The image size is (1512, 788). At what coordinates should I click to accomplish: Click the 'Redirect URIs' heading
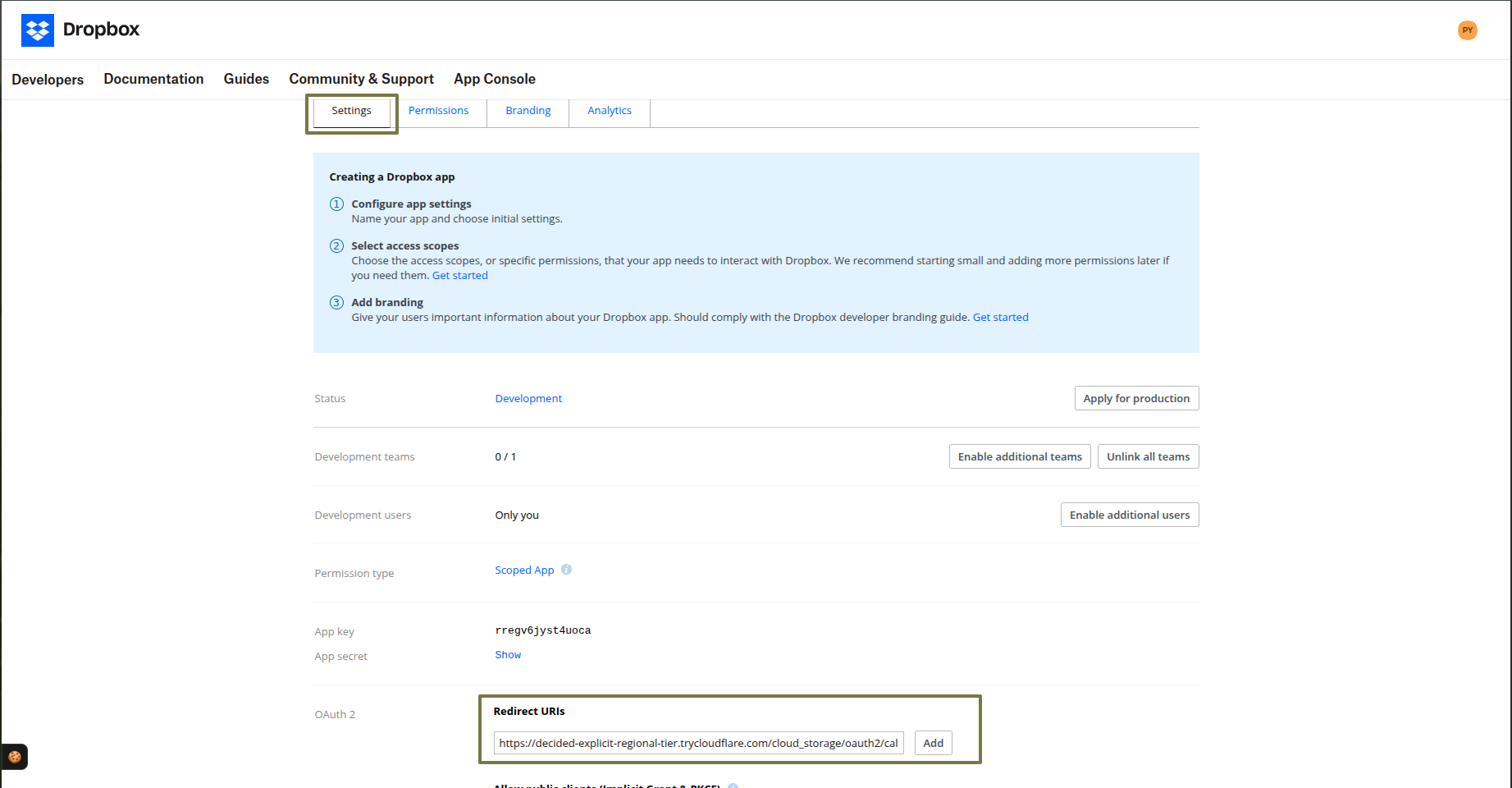click(x=529, y=712)
